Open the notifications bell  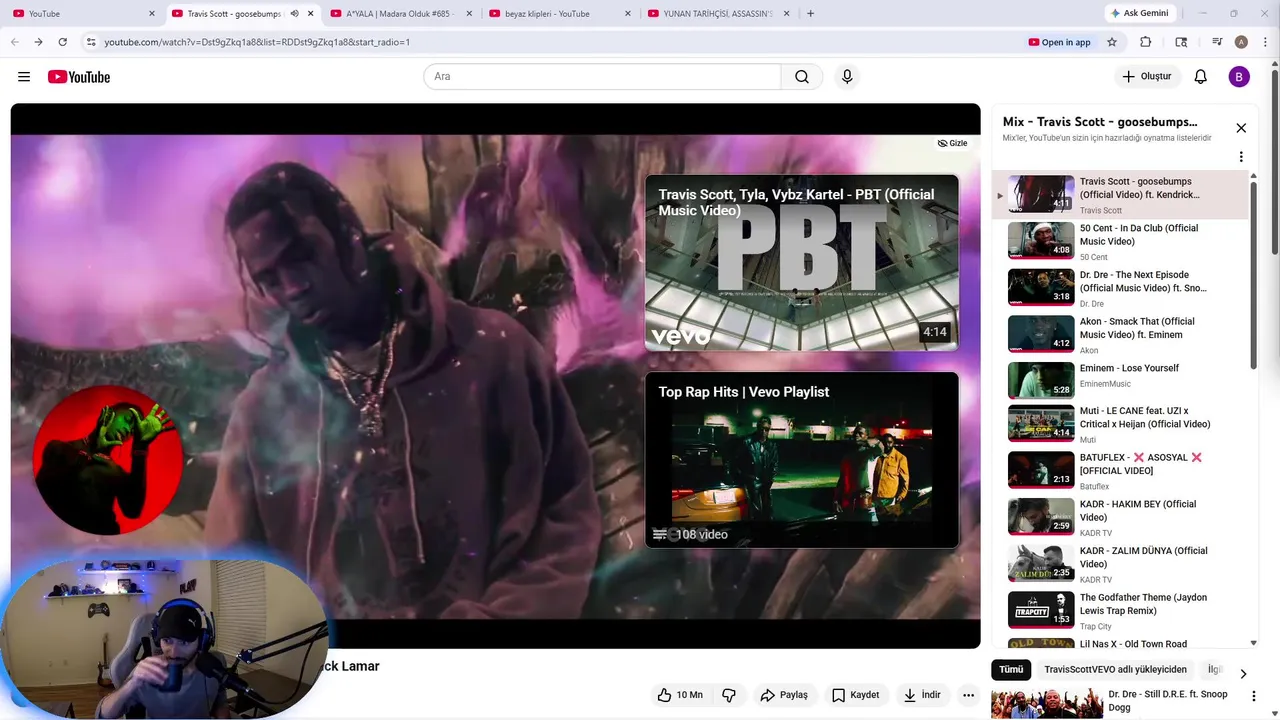click(x=1201, y=77)
